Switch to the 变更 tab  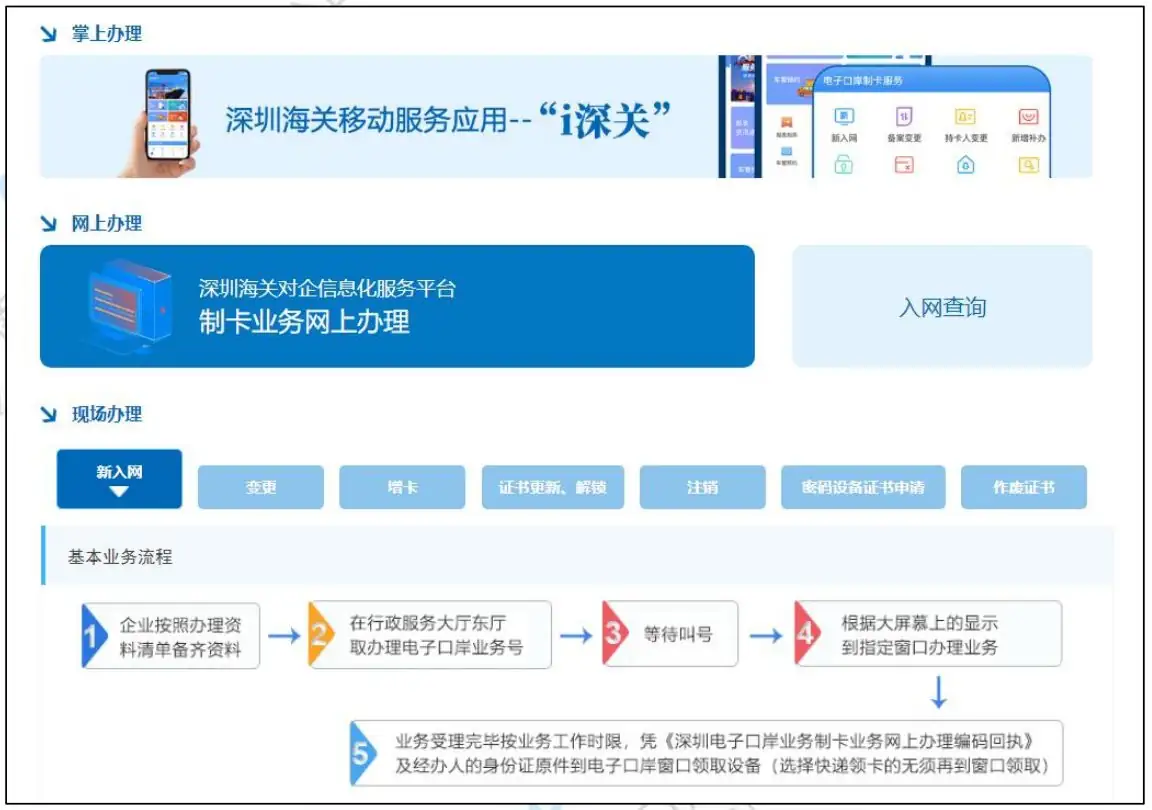click(260, 487)
